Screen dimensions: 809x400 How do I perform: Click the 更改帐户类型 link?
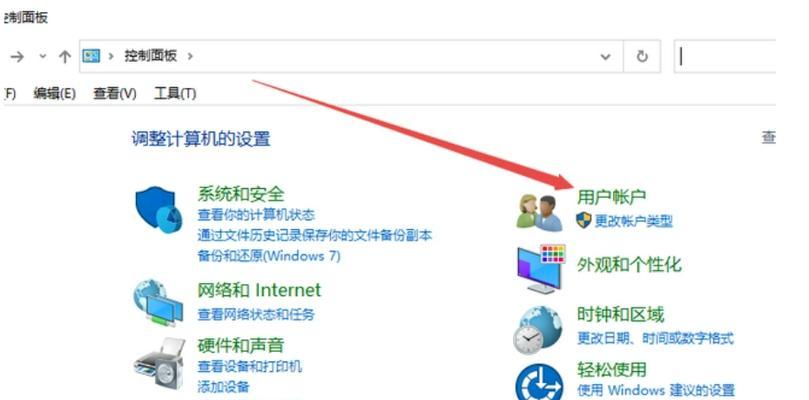(634, 221)
